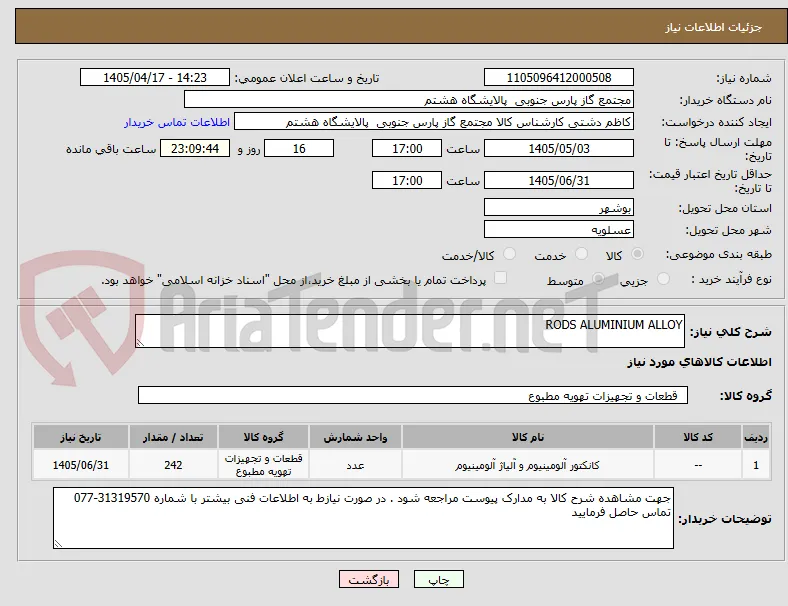Click the row number cell 1
Viewport: 788px width, 606px height.
click(x=756, y=465)
